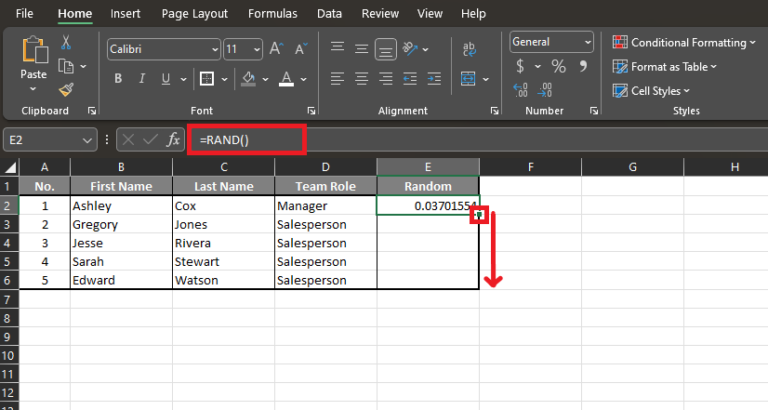
Task: Toggle Bold formatting
Action: [118, 78]
